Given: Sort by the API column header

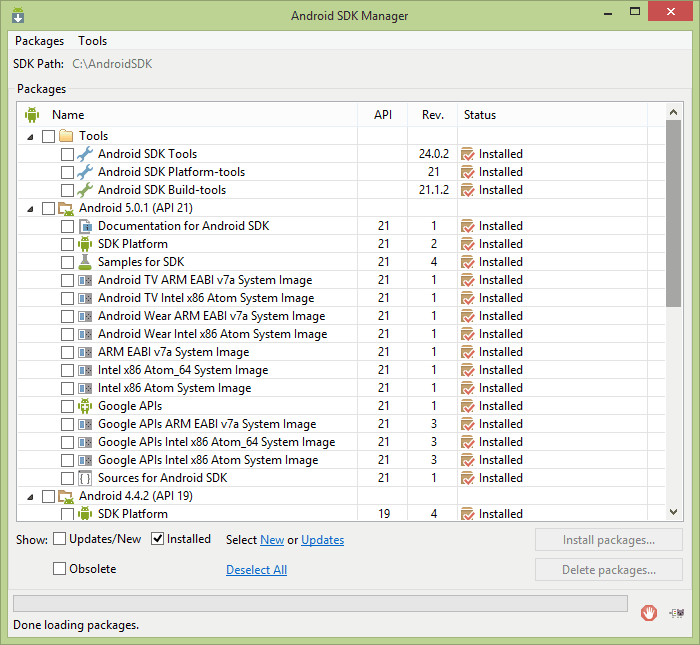Looking at the screenshot, I should click(x=383, y=115).
